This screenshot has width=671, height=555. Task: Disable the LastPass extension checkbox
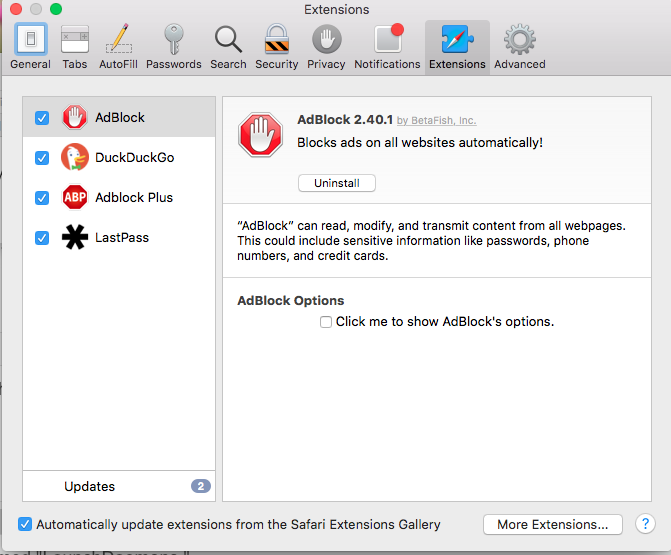(x=42, y=237)
